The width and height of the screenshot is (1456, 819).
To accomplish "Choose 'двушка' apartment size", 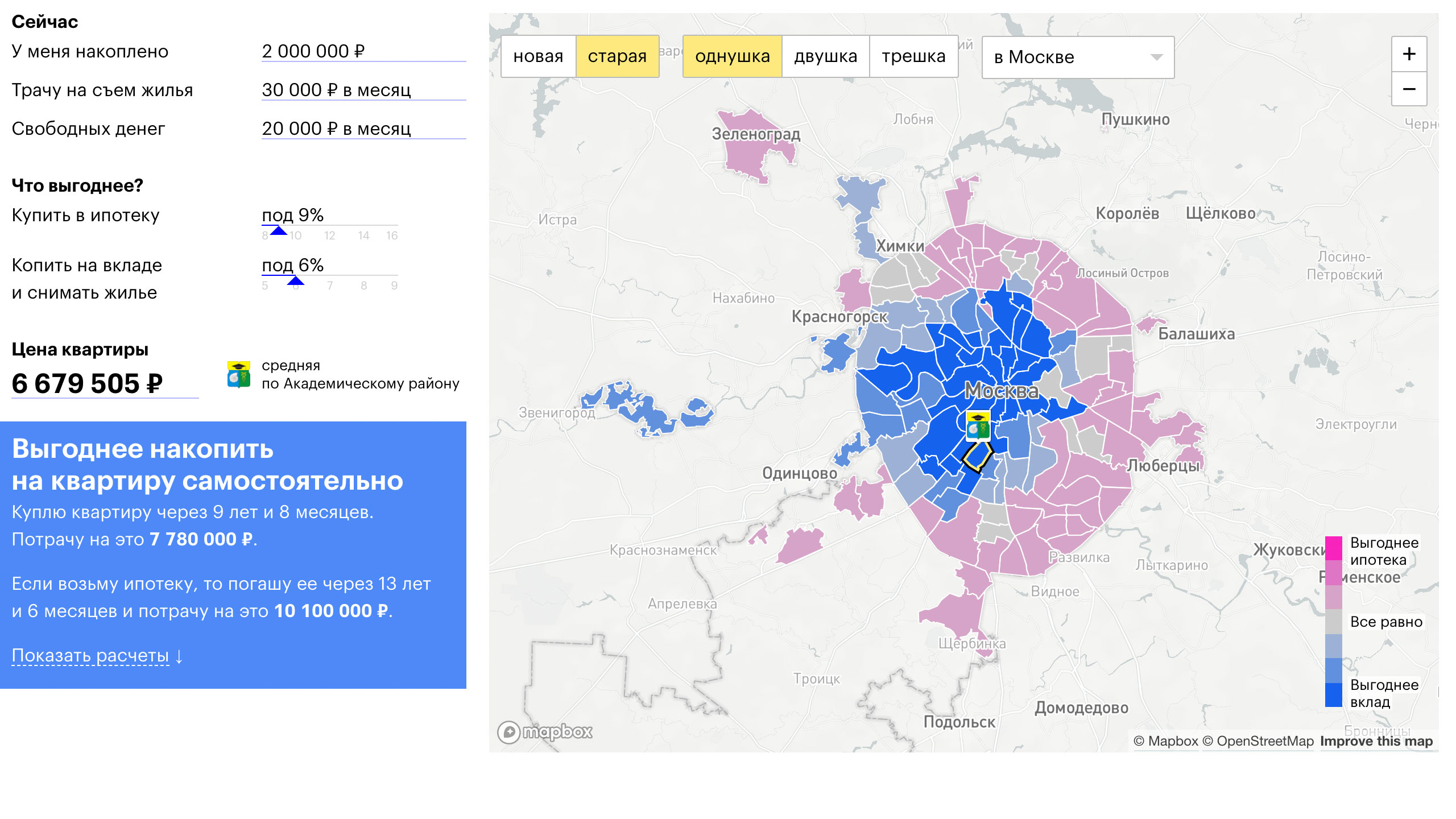I will coord(825,56).
